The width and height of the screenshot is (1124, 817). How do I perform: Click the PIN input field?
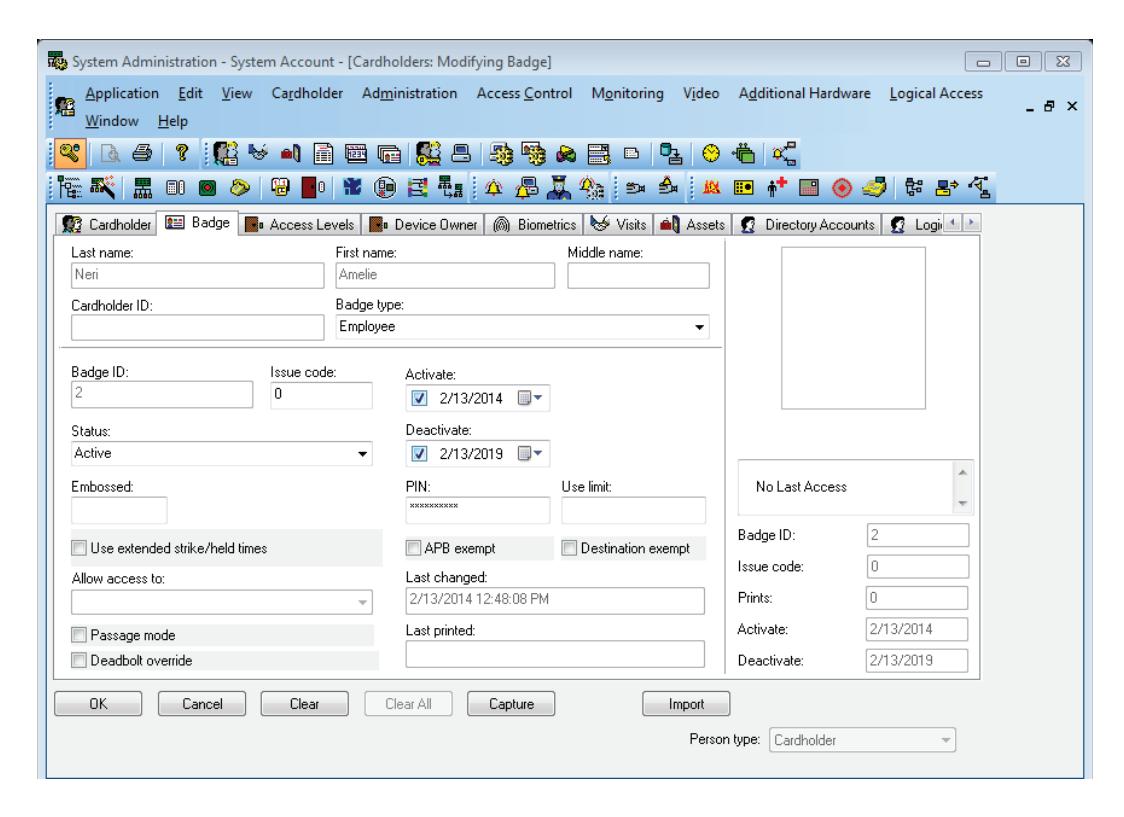pos(477,510)
